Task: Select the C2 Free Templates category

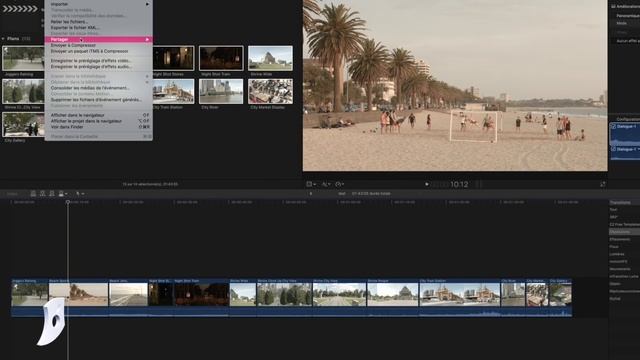Action: click(x=624, y=224)
